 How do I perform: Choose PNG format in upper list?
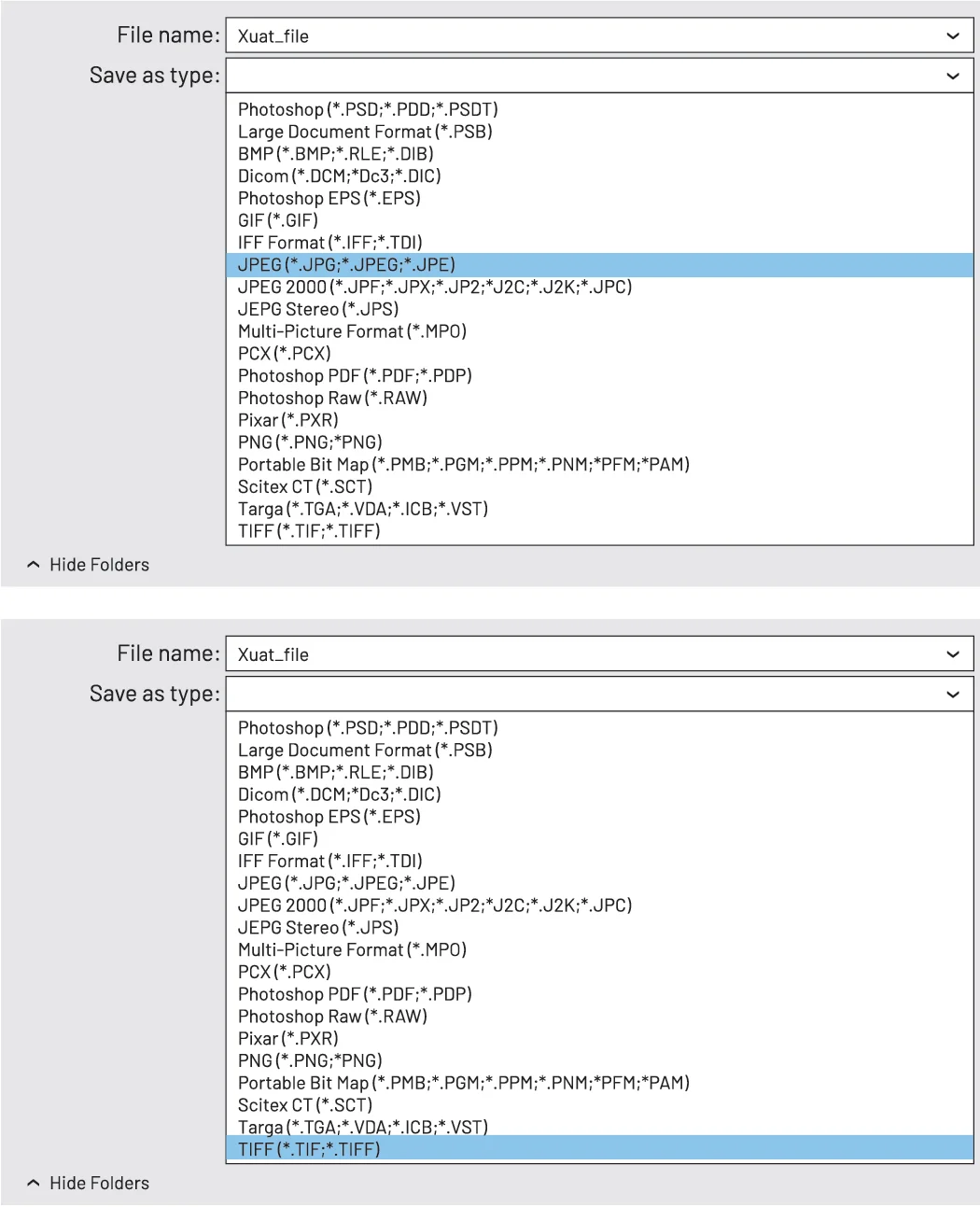click(310, 442)
